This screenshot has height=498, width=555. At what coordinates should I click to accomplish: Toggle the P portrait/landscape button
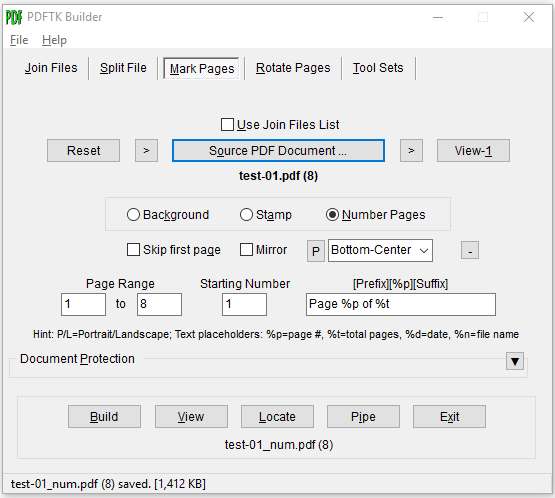[316, 251]
